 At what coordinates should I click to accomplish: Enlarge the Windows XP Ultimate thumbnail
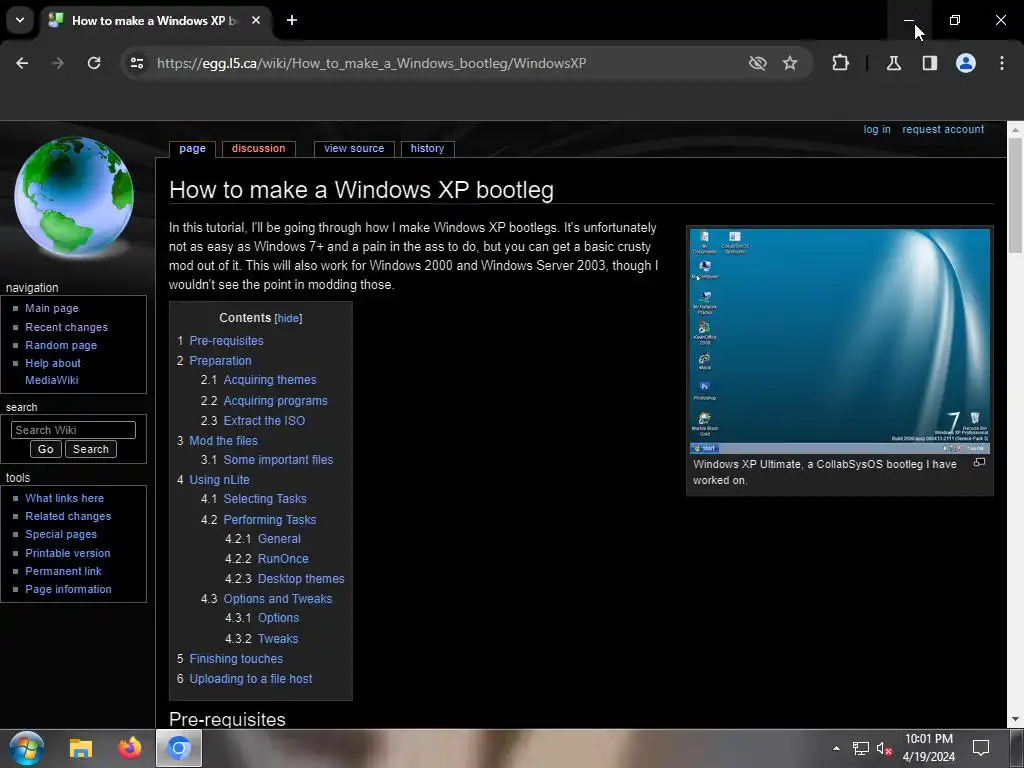[x=979, y=462]
